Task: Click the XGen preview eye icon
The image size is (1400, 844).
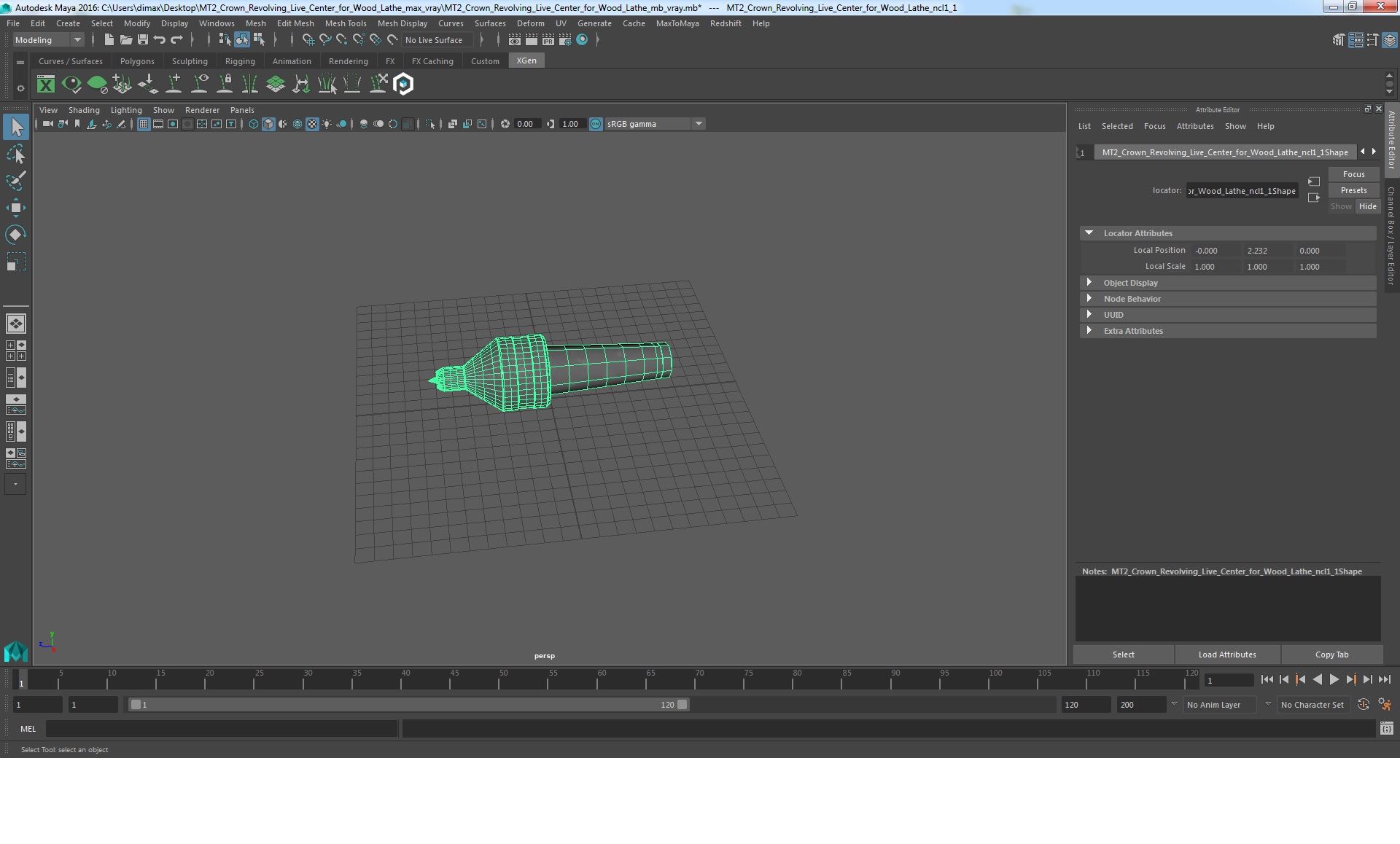Action: (71, 85)
